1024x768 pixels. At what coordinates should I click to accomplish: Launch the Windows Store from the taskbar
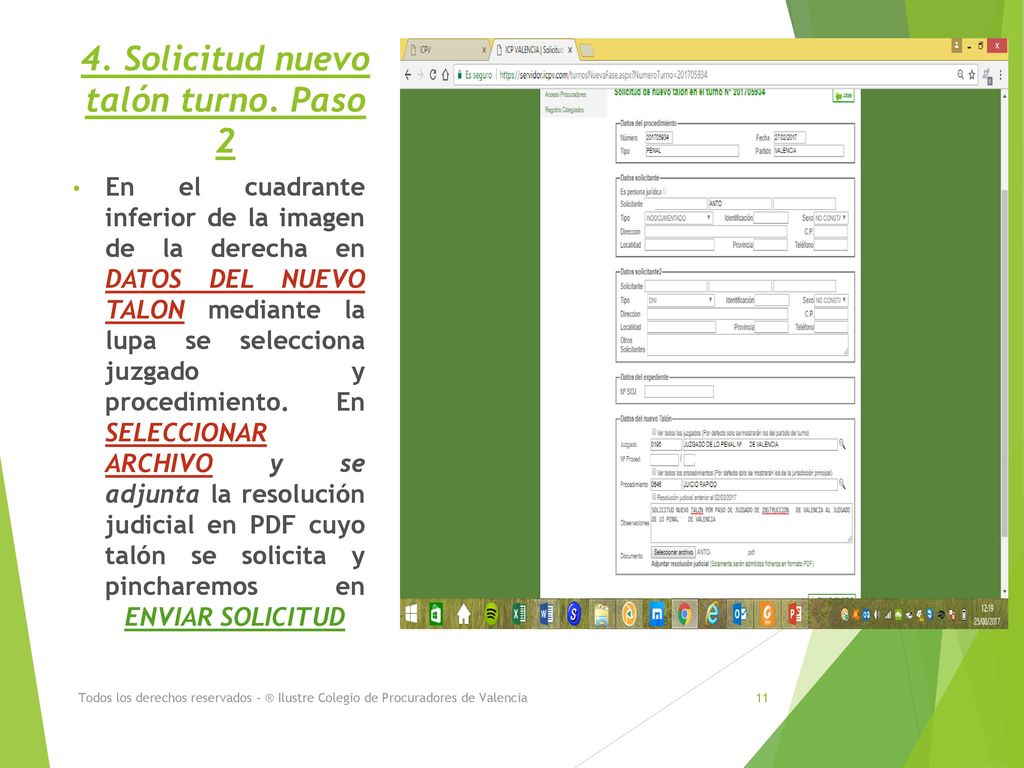pos(436,614)
